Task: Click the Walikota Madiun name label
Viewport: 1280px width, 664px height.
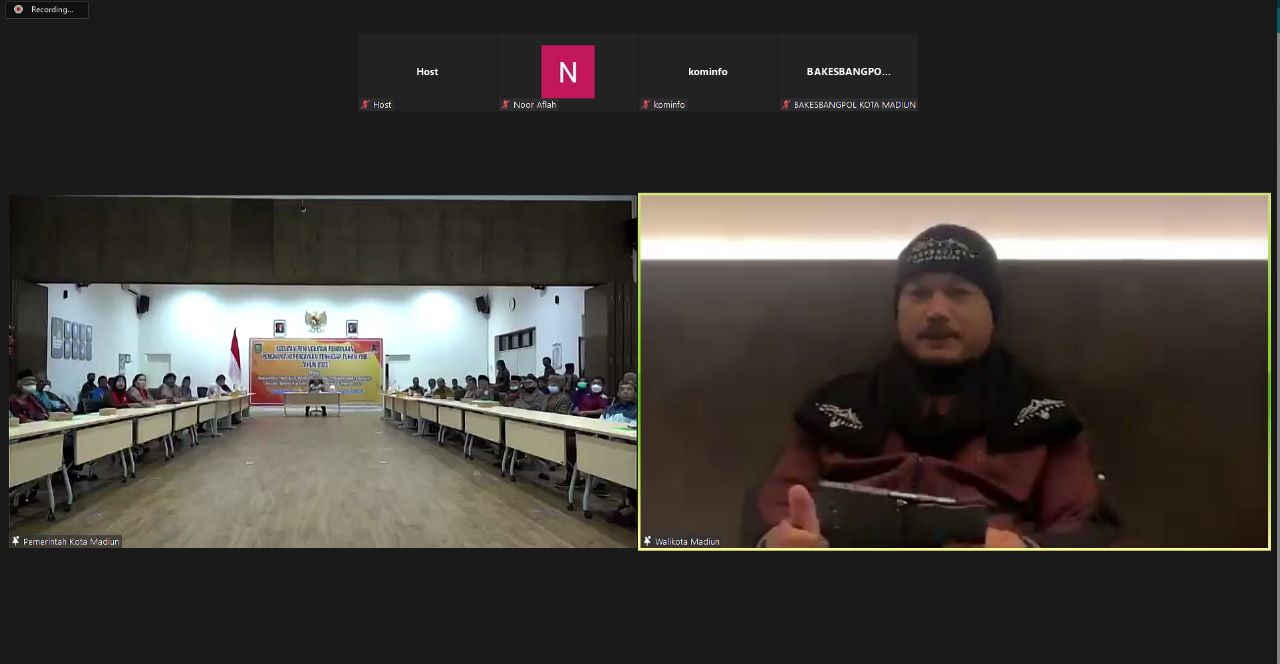Action: [687, 542]
